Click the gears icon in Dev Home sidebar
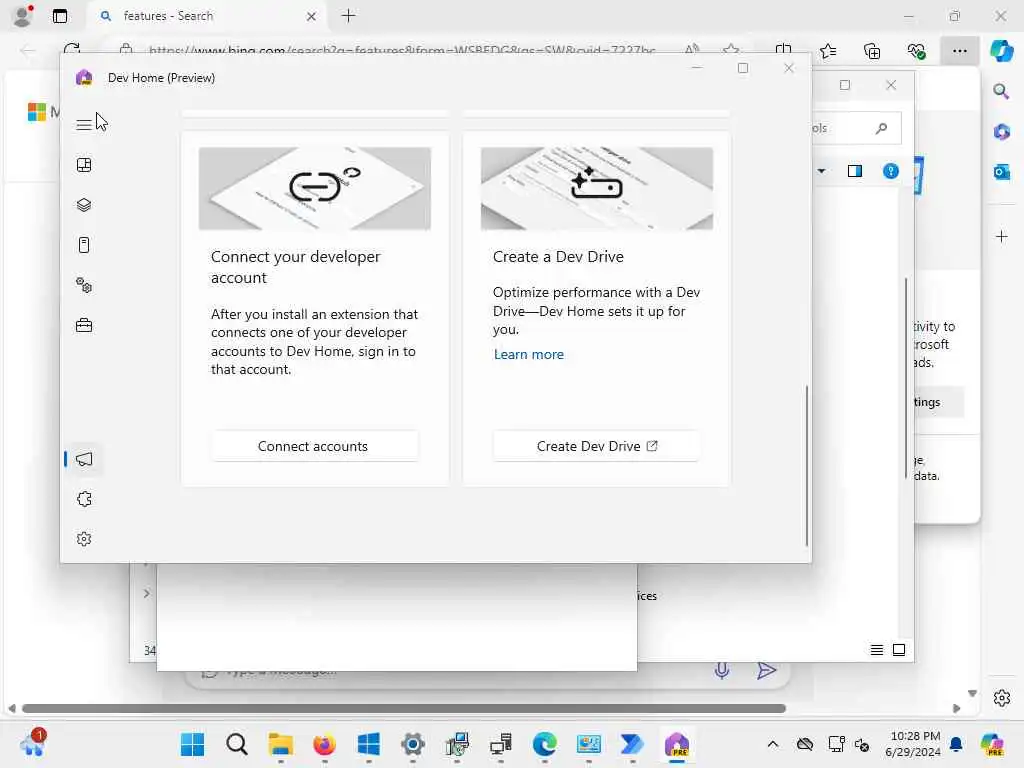Viewport: 1024px width, 768px height. click(84, 285)
